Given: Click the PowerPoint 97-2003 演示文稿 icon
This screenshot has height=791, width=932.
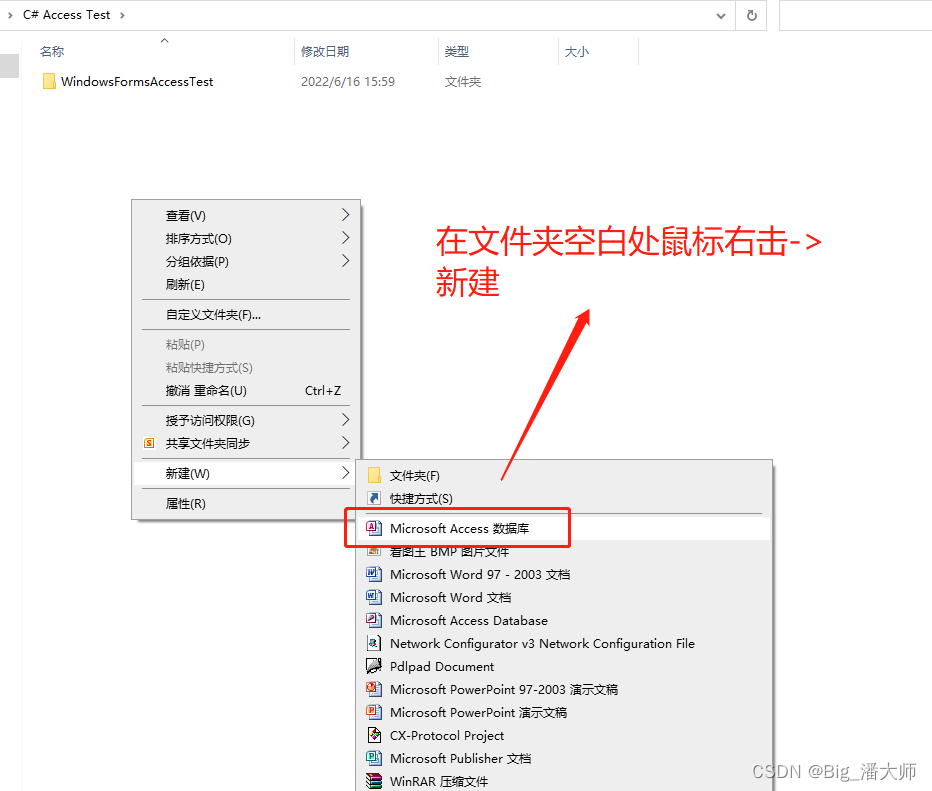Looking at the screenshot, I should coord(374,689).
